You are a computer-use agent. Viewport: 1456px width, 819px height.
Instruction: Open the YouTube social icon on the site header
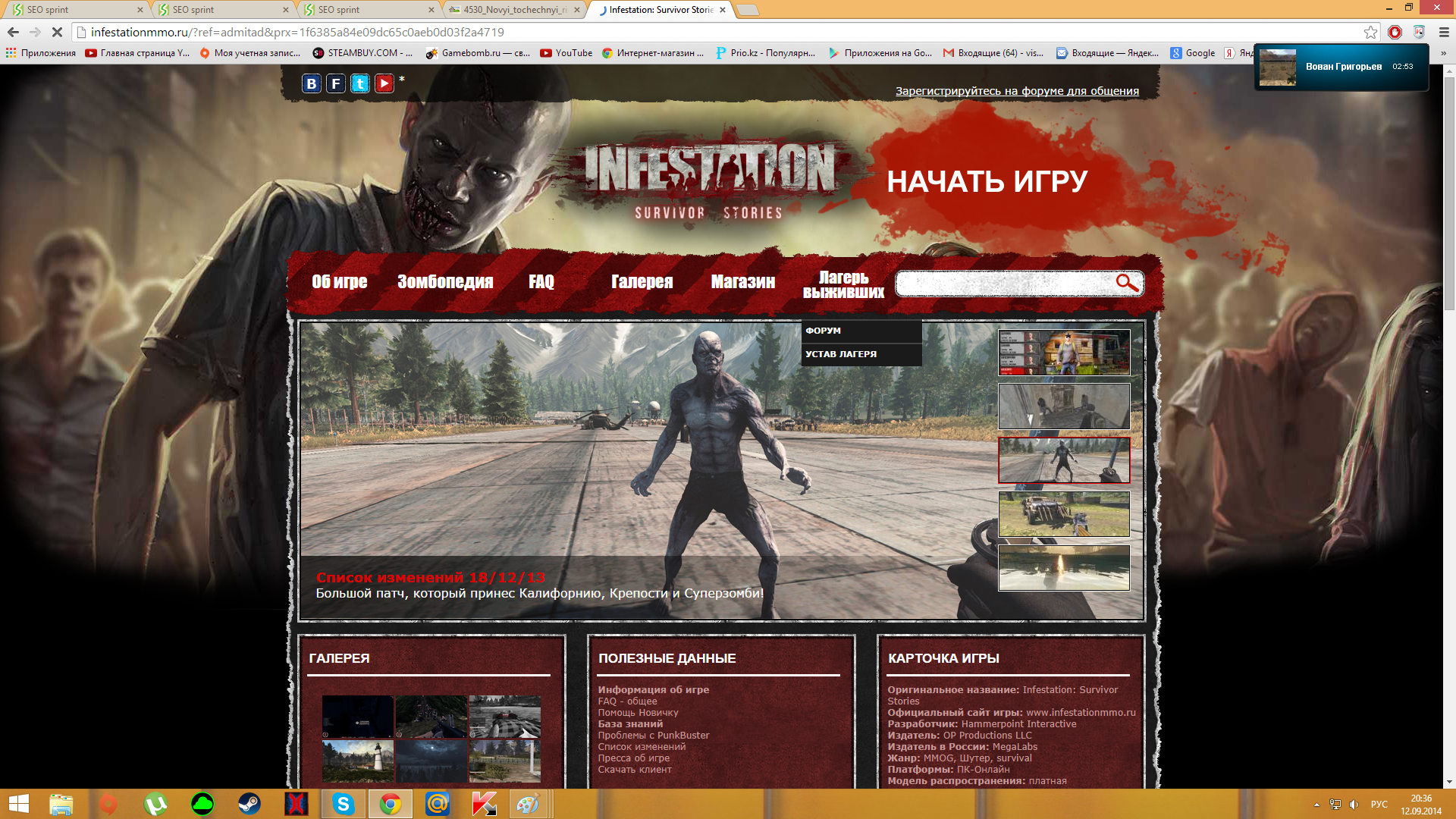[x=384, y=83]
